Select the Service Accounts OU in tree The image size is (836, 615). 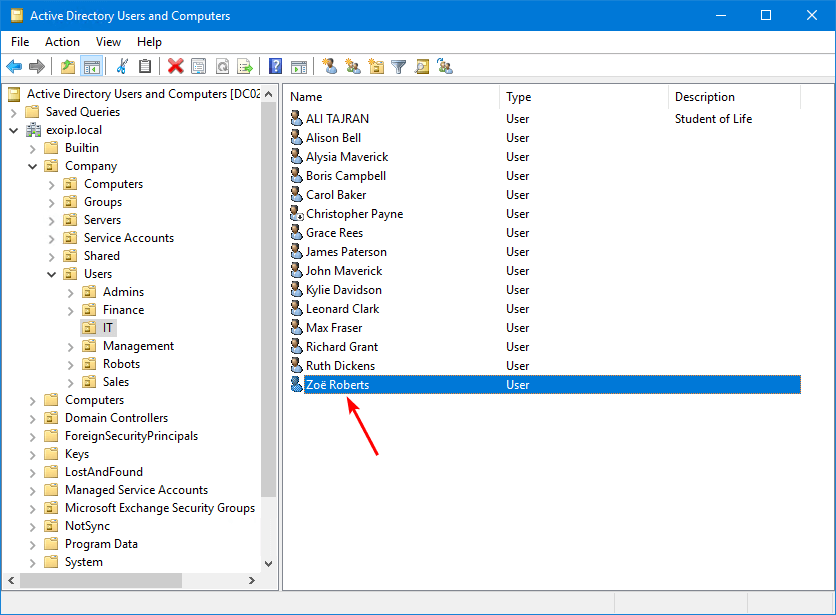128,238
